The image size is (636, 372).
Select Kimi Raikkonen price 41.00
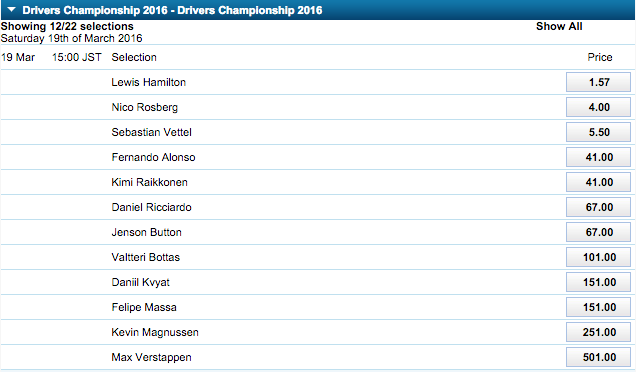(598, 183)
